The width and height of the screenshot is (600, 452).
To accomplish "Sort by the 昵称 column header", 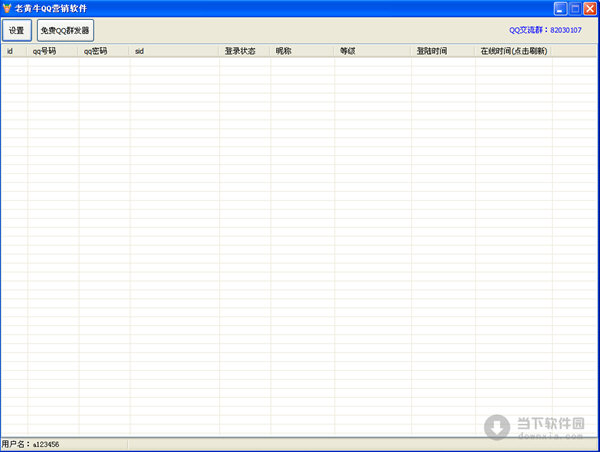I will click(x=302, y=51).
